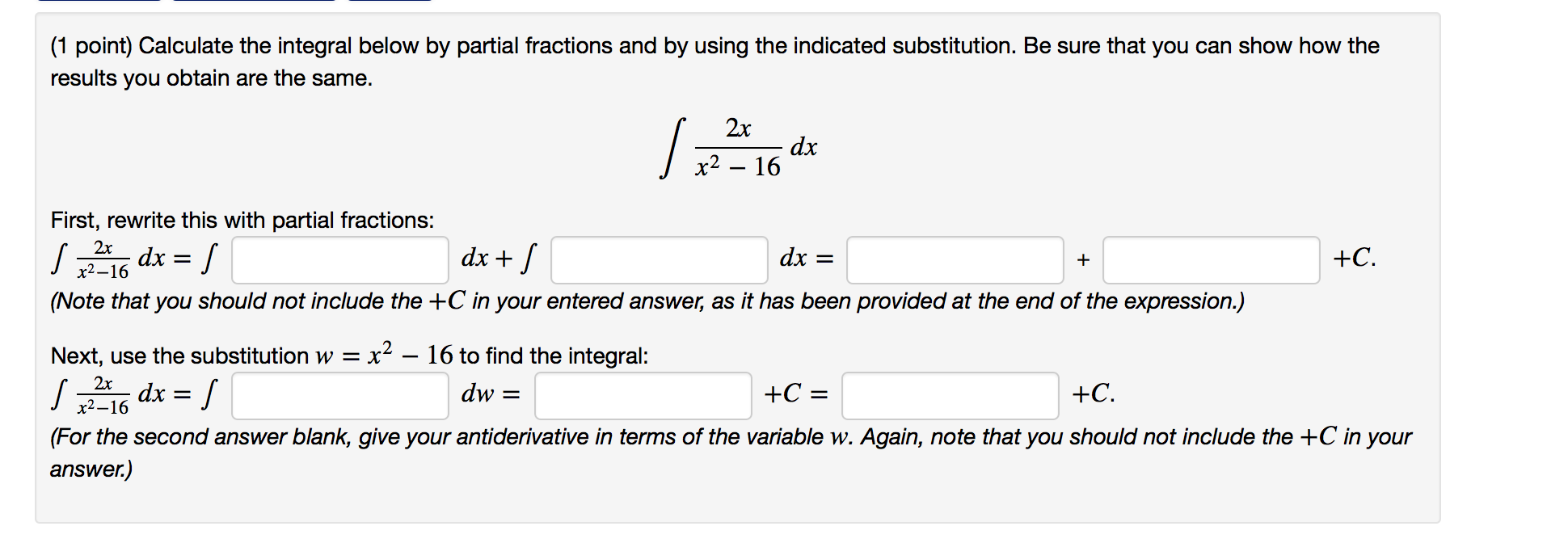The image size is (1568, 543).
Task: Click the note beginning '(Note that you should not include'
Action: click(x=647, y=301)
